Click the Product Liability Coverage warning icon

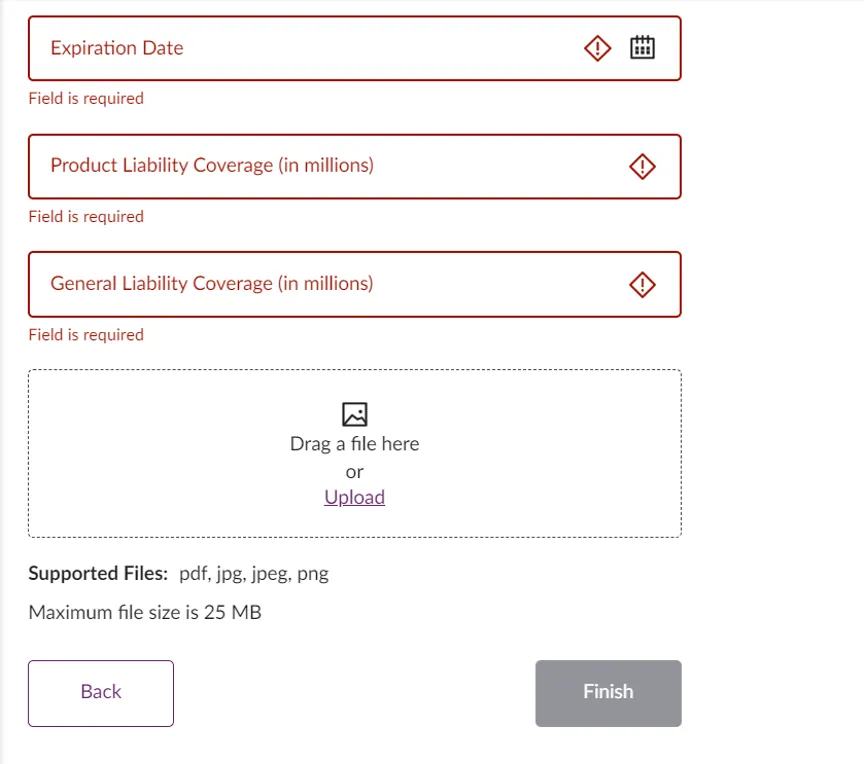coord(642,166)
